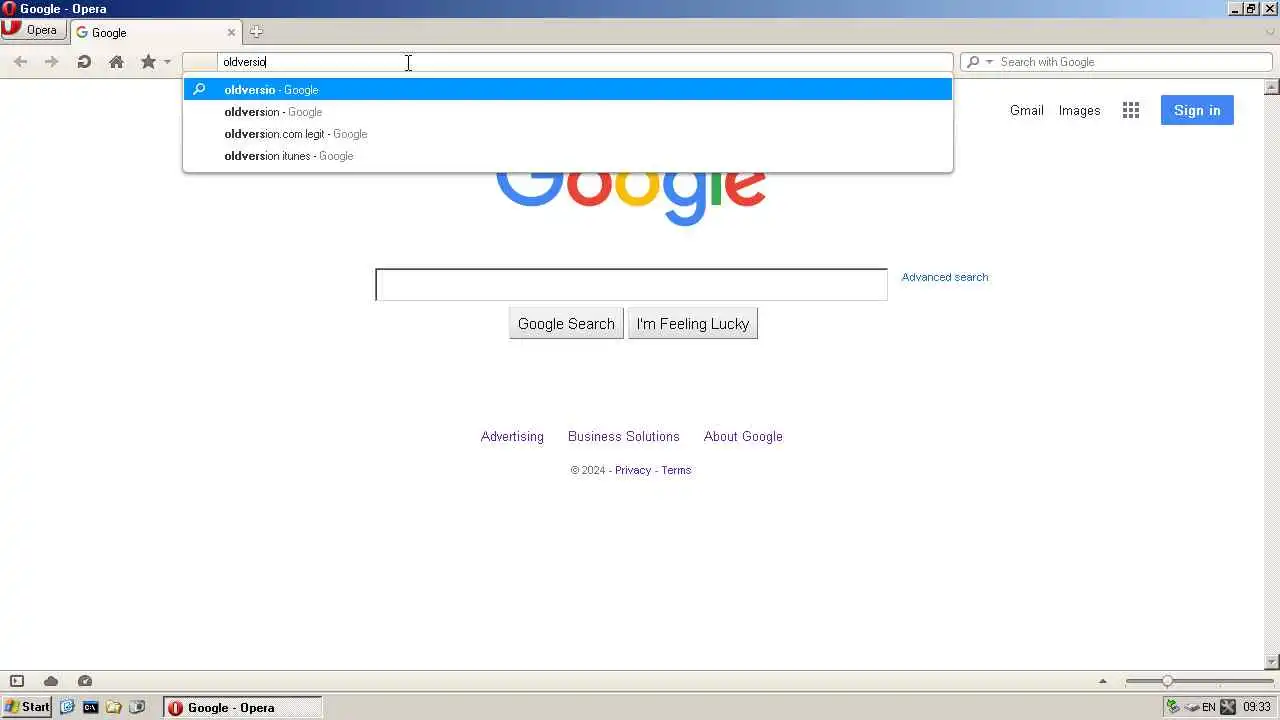Select suggestion 'oldversion.com legit - Google'
This screenshot has width=1280, height=720.
point(568,134)
